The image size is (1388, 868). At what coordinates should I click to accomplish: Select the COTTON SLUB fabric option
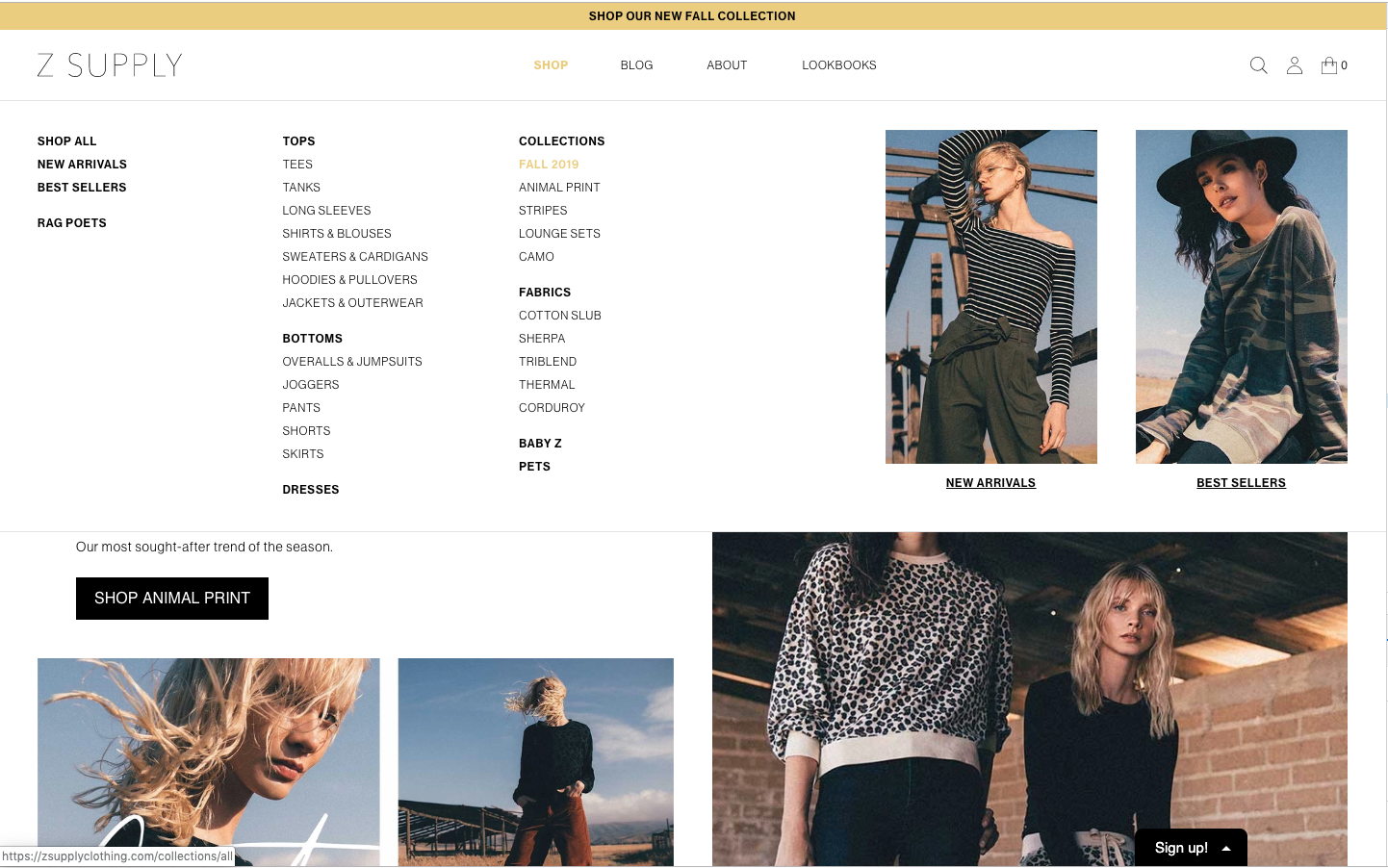click(x=560, y=315)
